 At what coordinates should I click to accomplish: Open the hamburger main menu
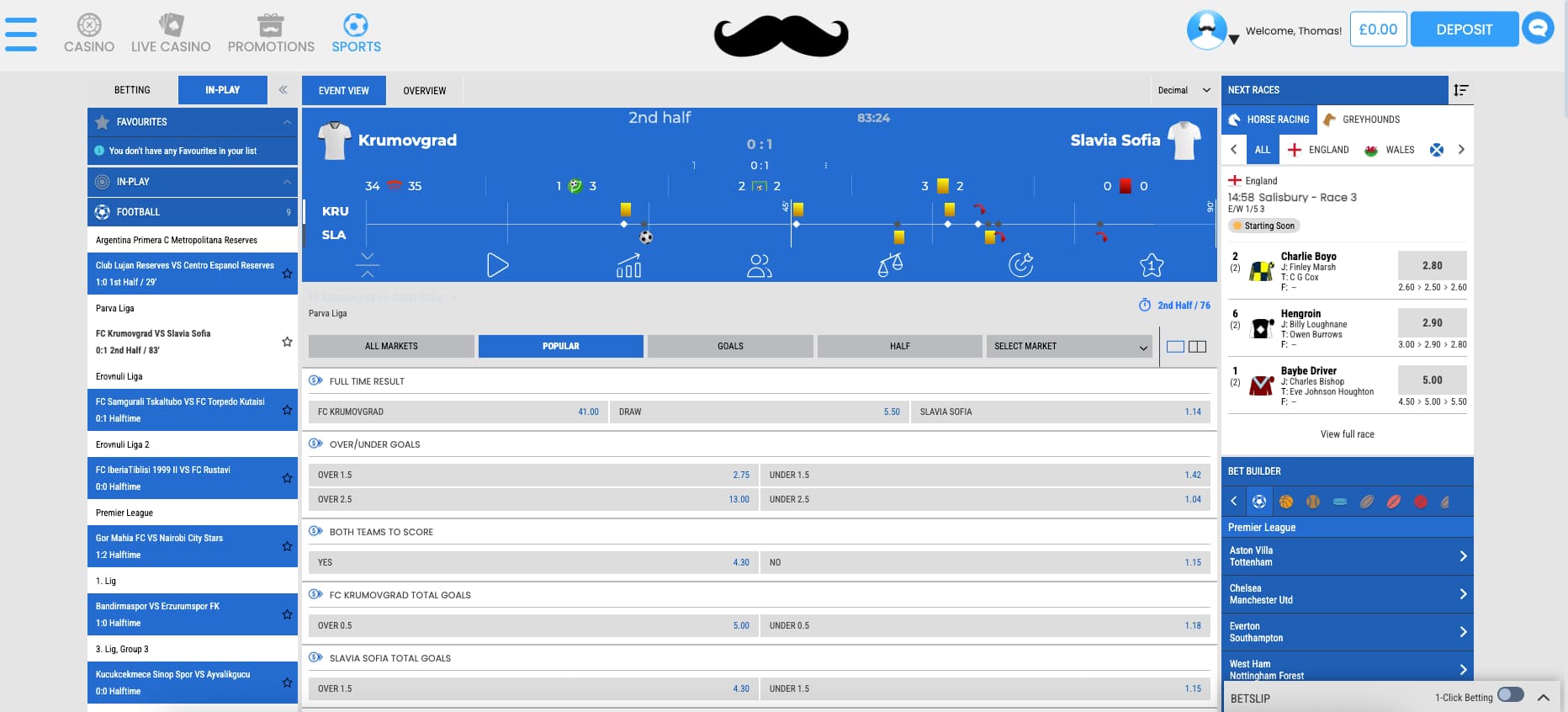(x=21, y=35)
